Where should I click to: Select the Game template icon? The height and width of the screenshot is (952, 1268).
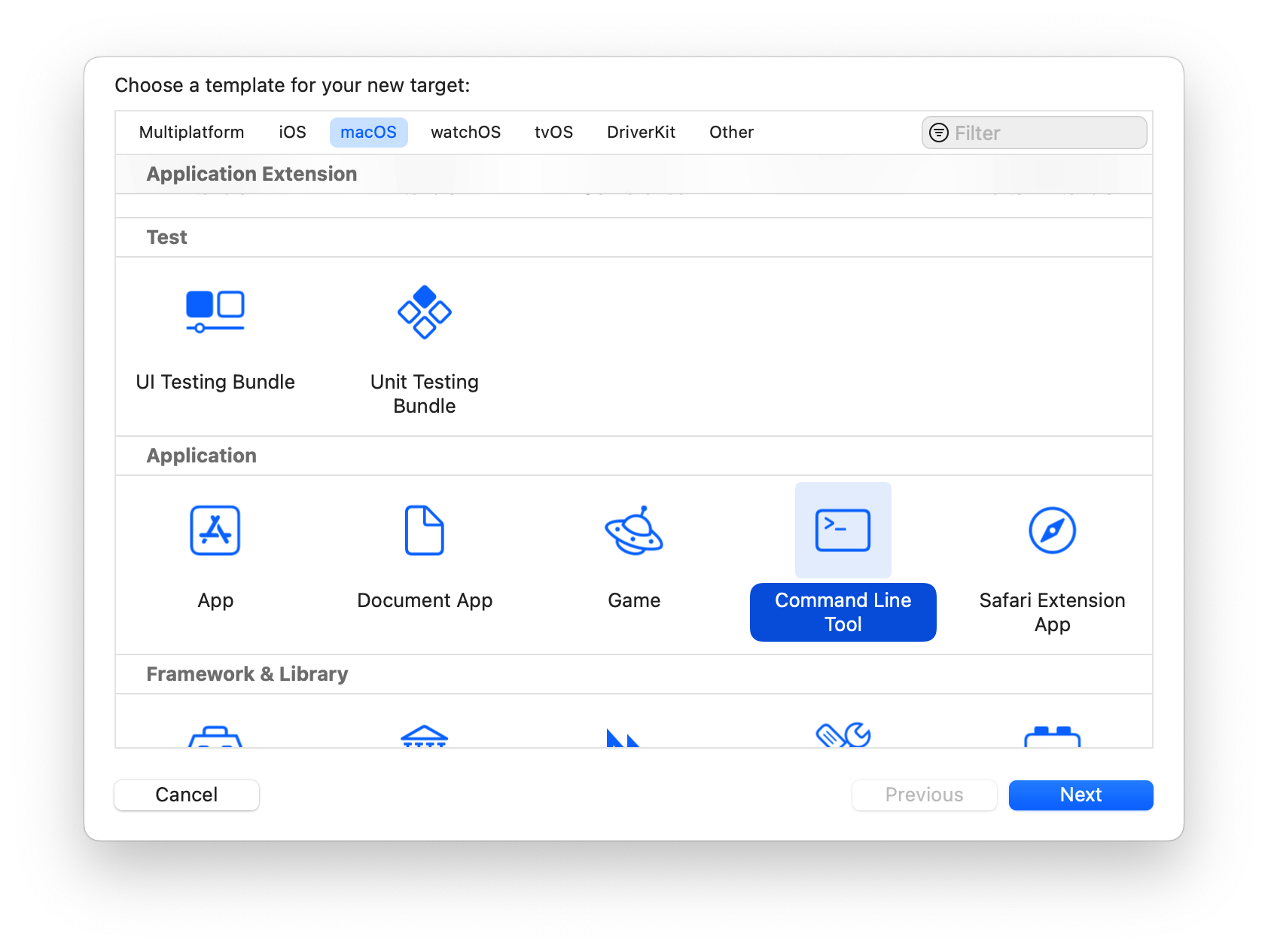pos(634,530)
